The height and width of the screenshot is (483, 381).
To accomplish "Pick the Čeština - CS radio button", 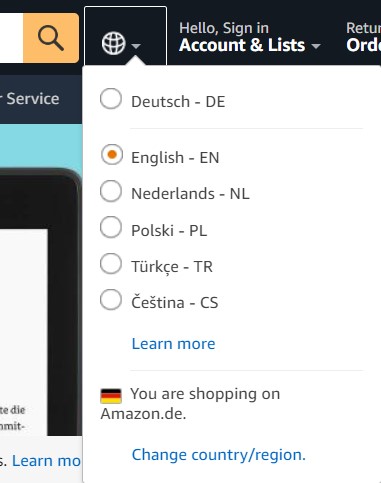I will pos(111,299).
